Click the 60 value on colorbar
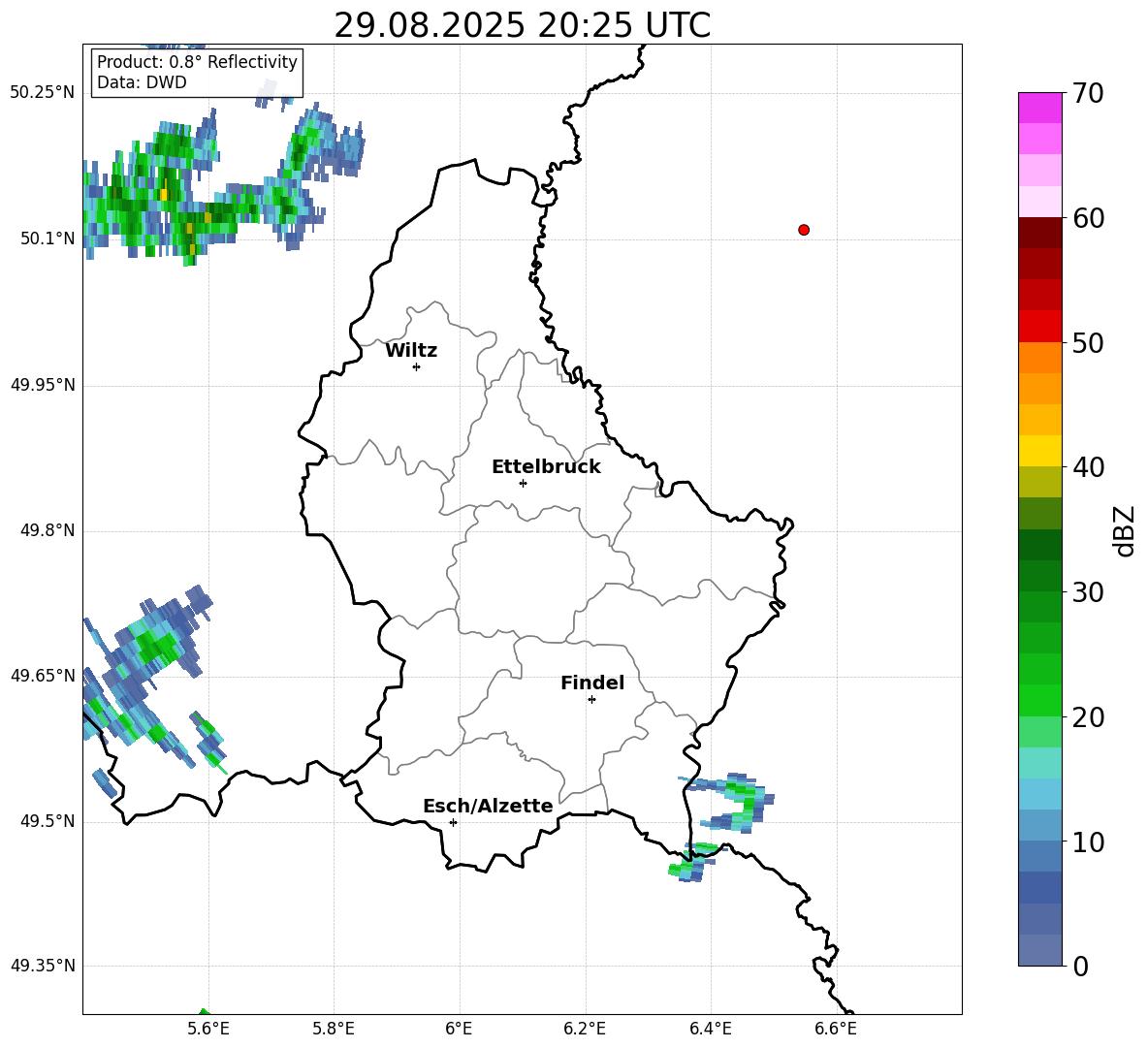 1088,218
